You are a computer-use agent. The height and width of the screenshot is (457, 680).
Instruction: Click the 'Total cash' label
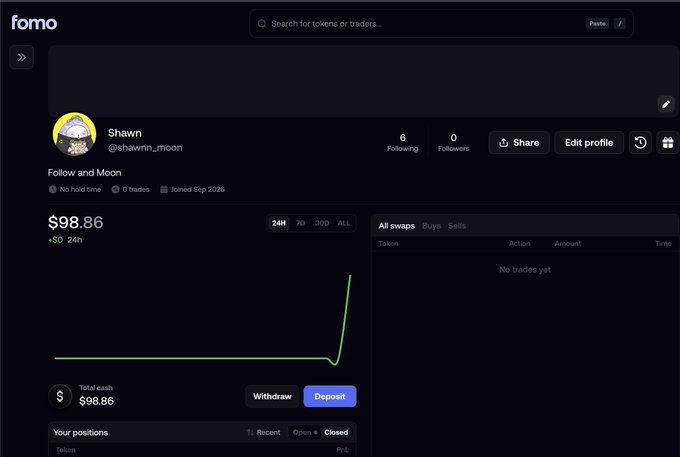pyautogui.click(x=96, y=388)
